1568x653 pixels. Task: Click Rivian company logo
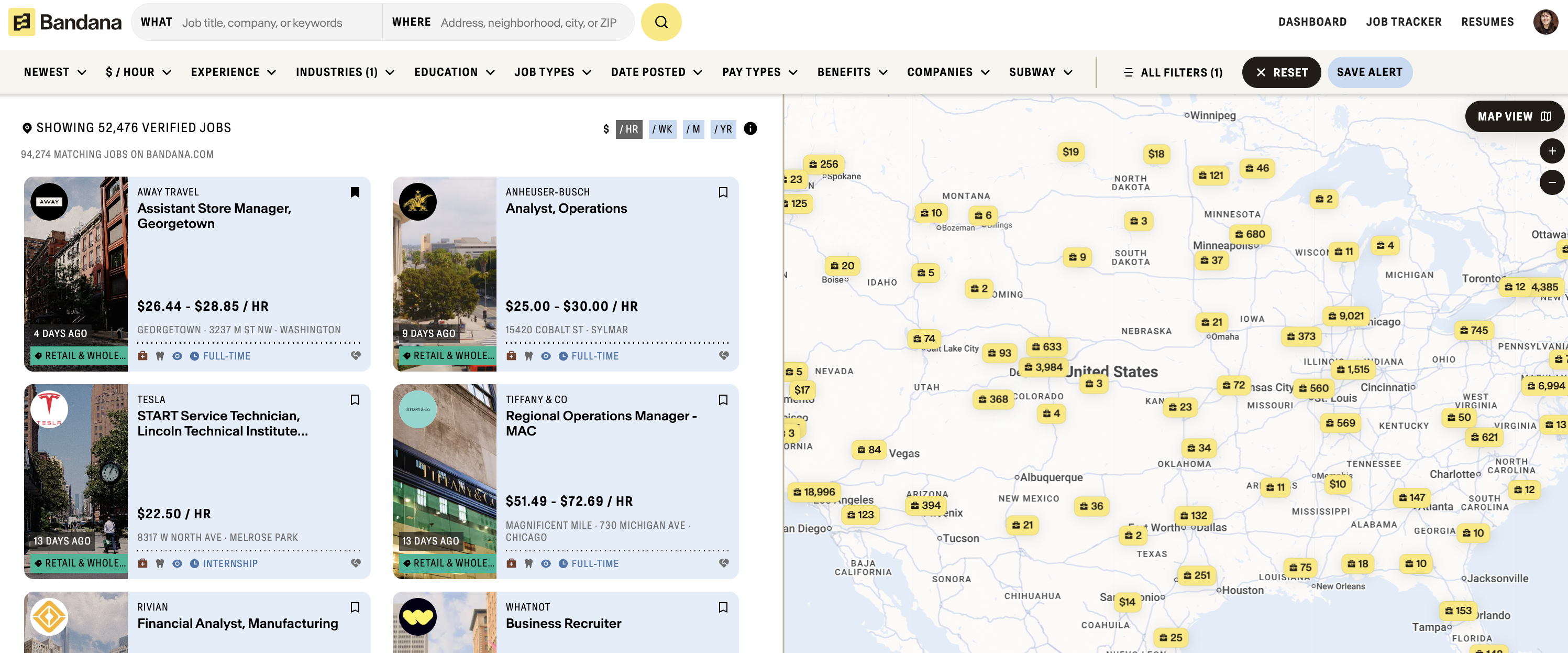click(x=49, y=616)
